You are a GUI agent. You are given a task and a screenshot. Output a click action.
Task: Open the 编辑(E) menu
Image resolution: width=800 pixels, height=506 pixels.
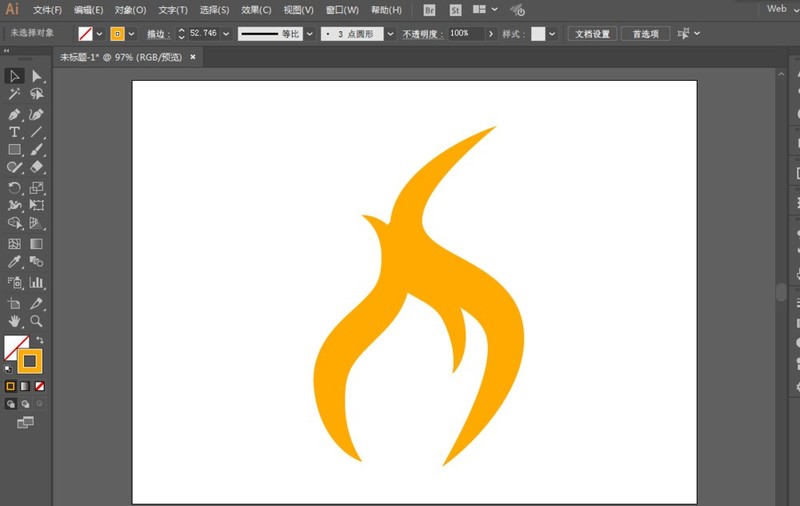click(x=88, y=10)
